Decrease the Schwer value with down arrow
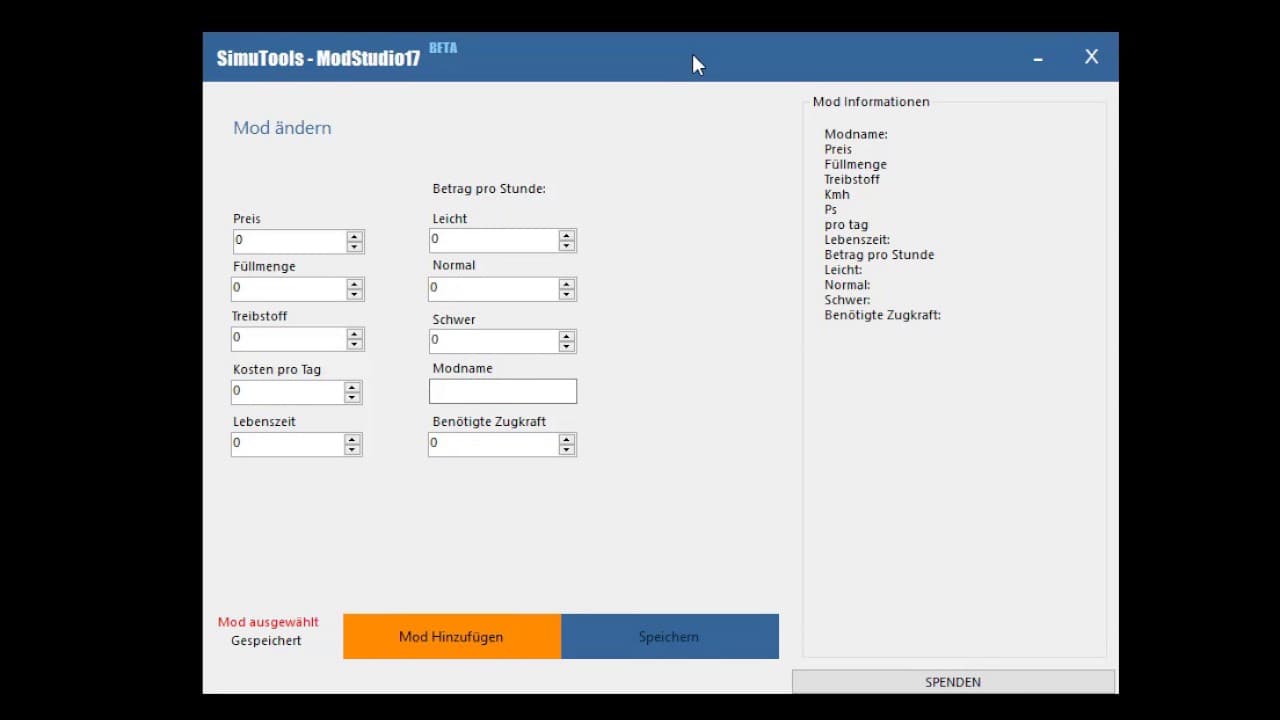The image size is (1280, 720). (567, 347)
